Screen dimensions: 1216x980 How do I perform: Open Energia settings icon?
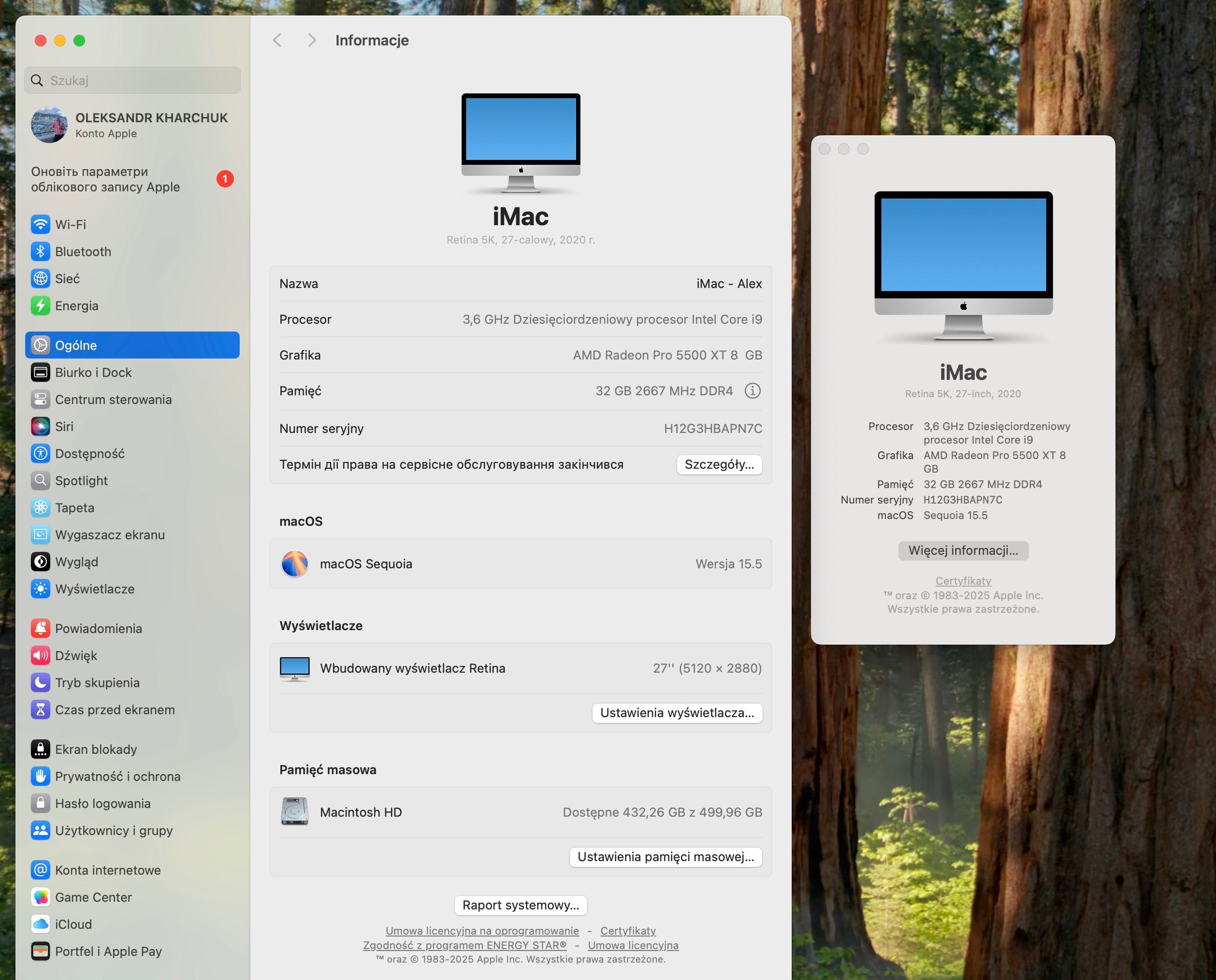tap(40, 306)
